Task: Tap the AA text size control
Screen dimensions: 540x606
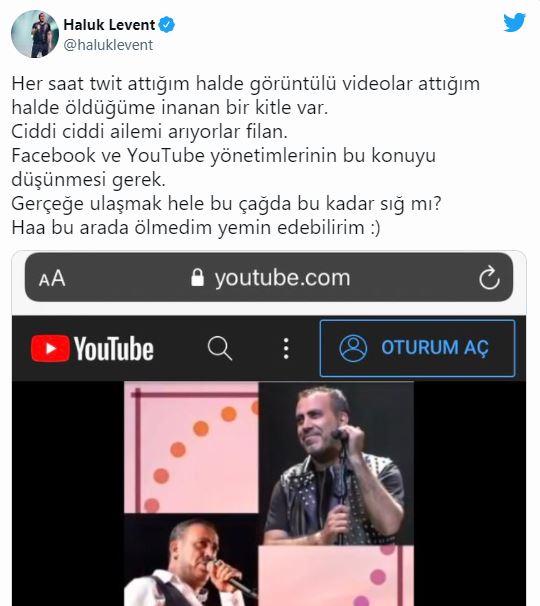Action: [52, 278]
